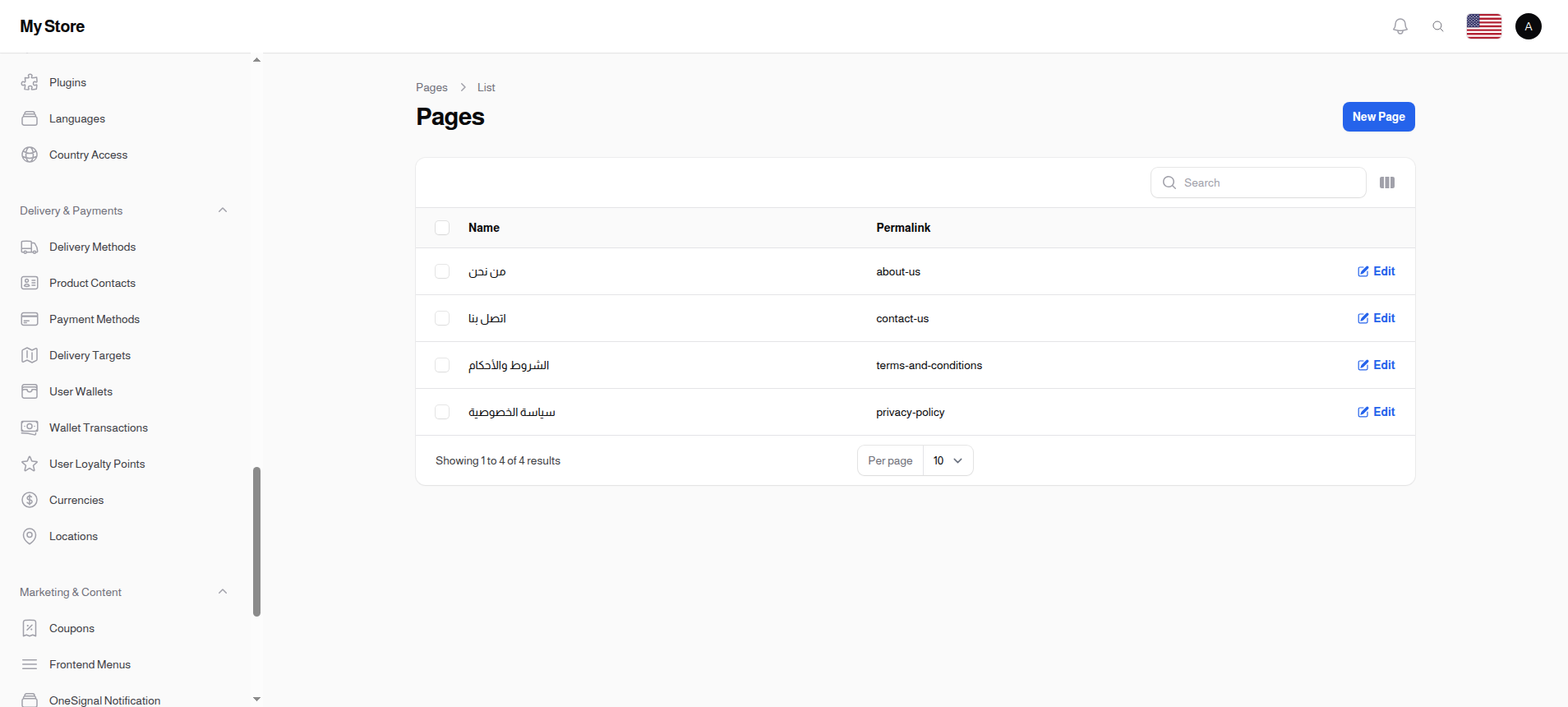This screenshot has height=707, width=1568.
Task: Click the global search magnifier icon
Action: [x=1438, y=26]
